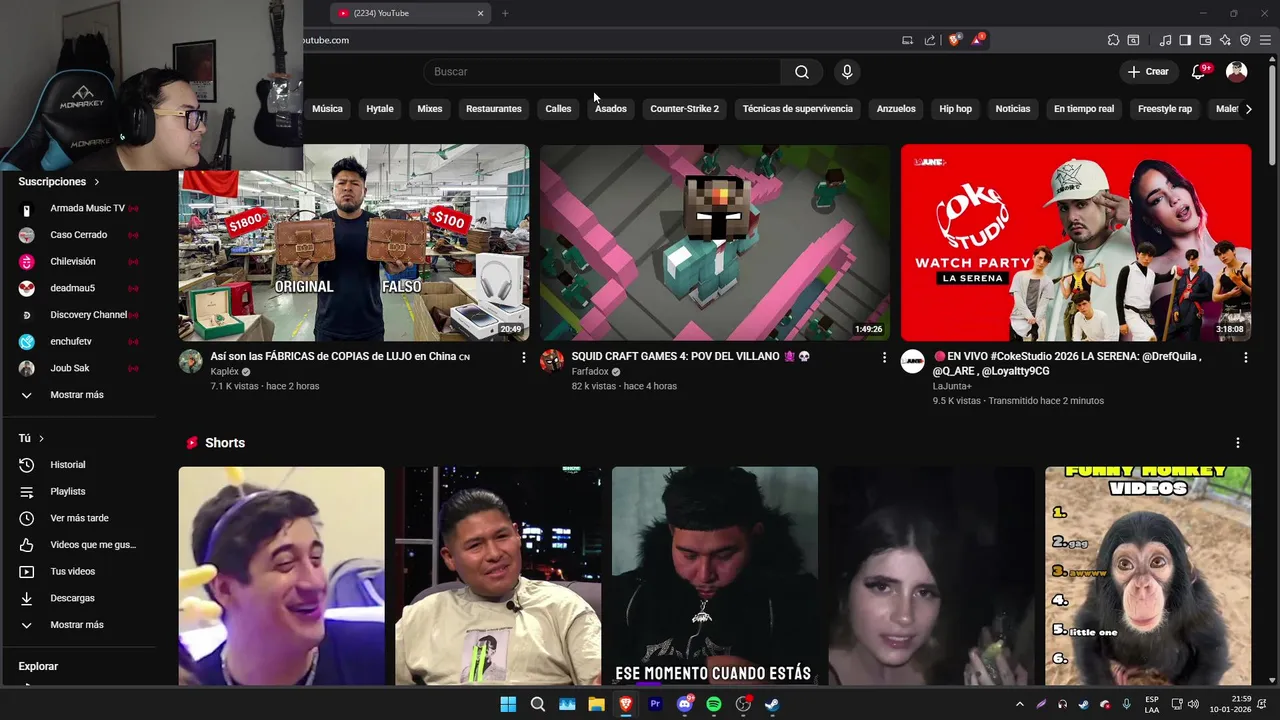Open Kapléx channel avatar
Viewport: 1280px width, 720px height.
click(191, 361)
